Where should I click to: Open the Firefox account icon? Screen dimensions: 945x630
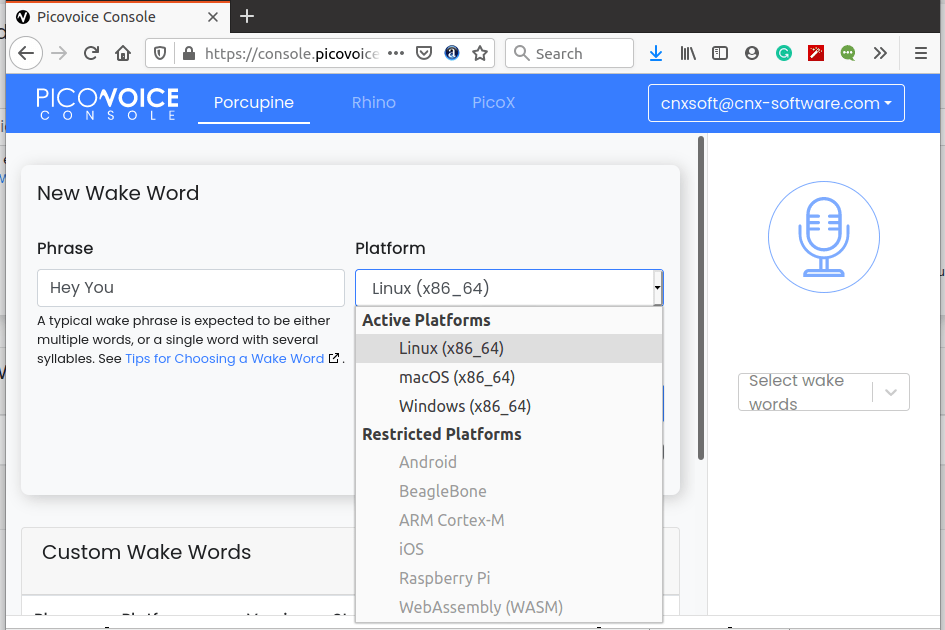point(752,54)
